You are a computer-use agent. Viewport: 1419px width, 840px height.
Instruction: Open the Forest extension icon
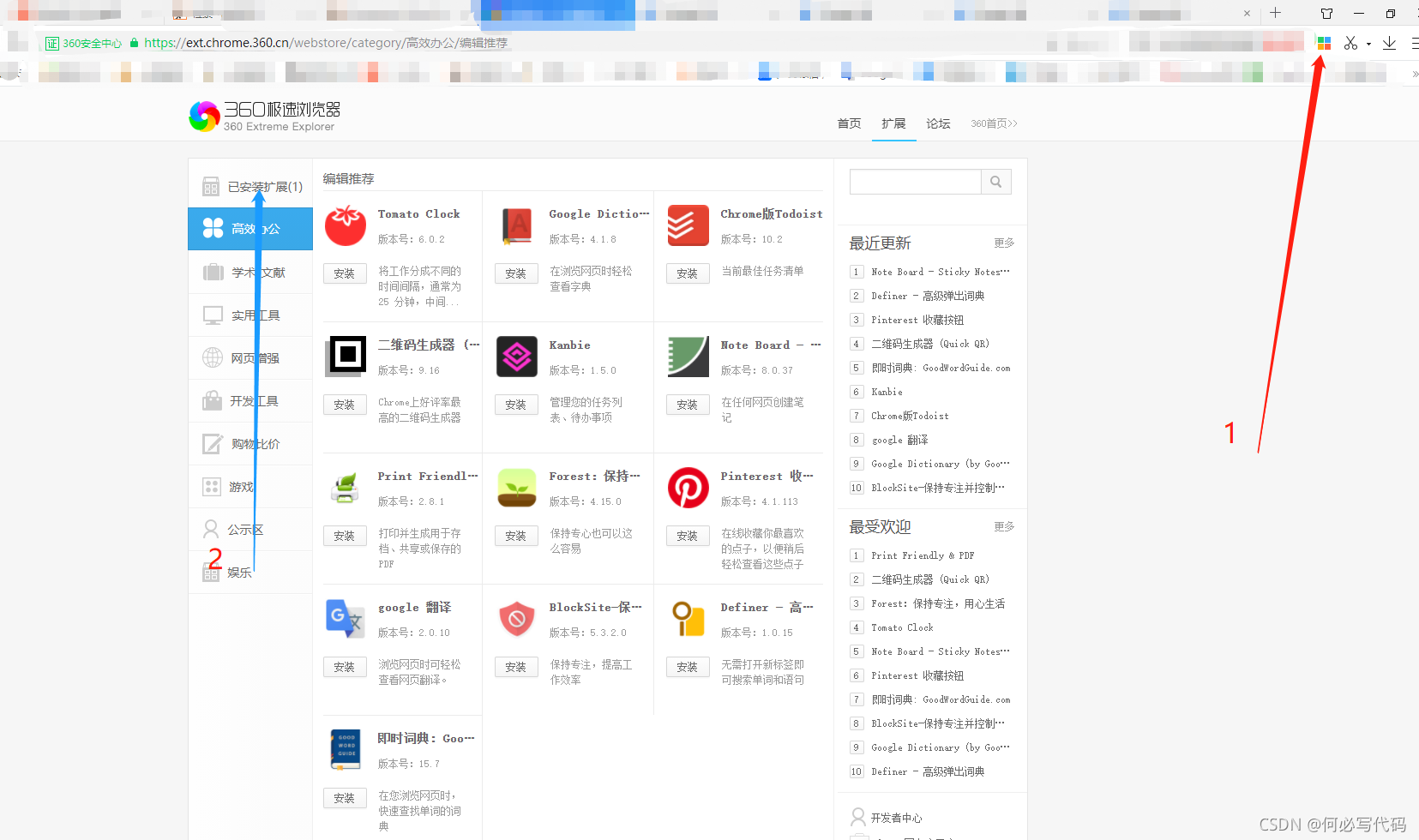517,488
